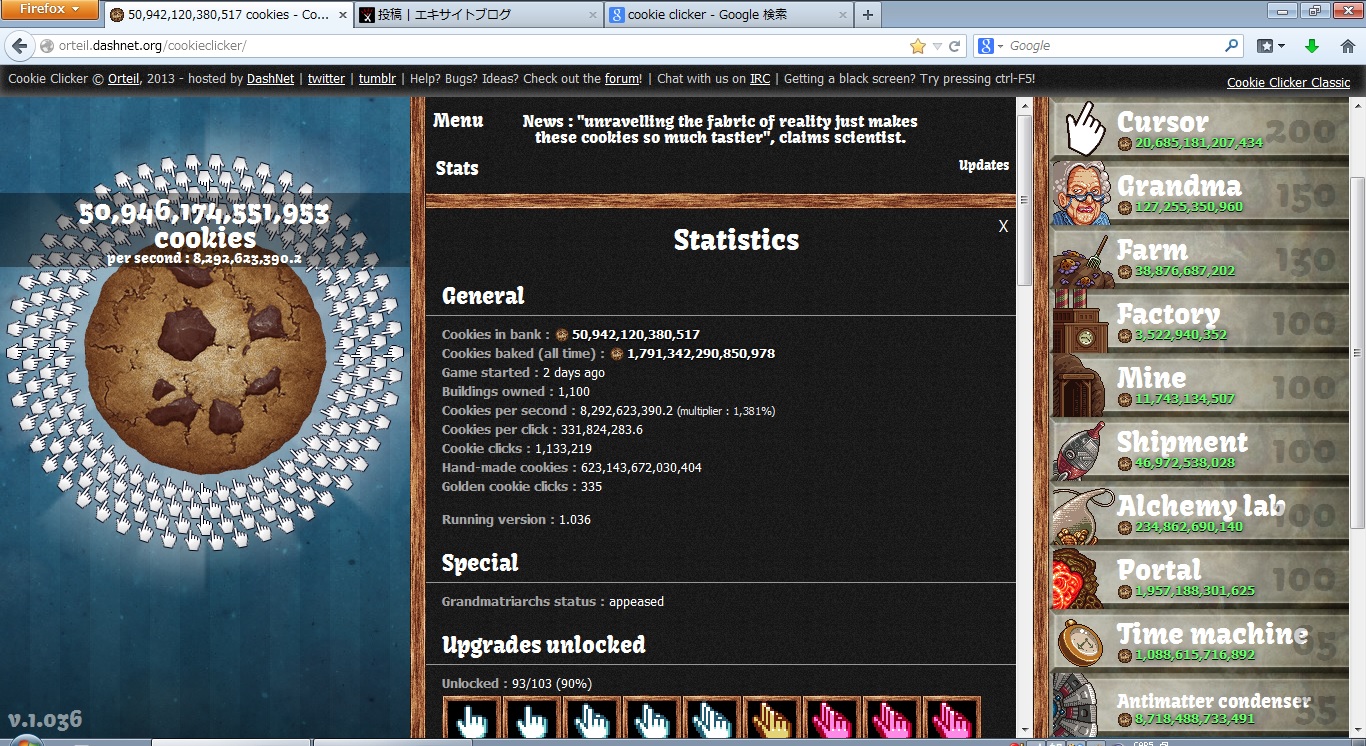Click 'Grandmatriarchs status : appeased' line
This screenshot has height=746, width=1366.
point(553,602)
